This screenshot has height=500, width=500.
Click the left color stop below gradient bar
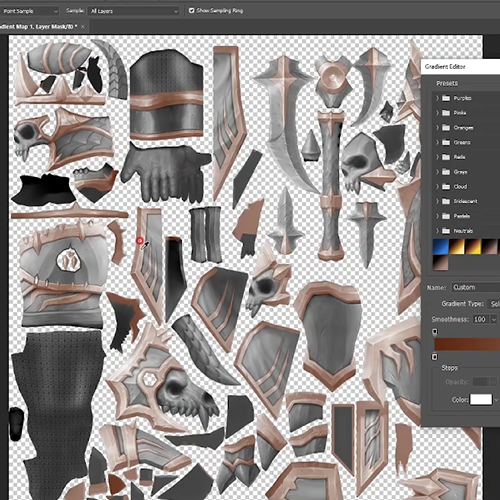(435, 357)
